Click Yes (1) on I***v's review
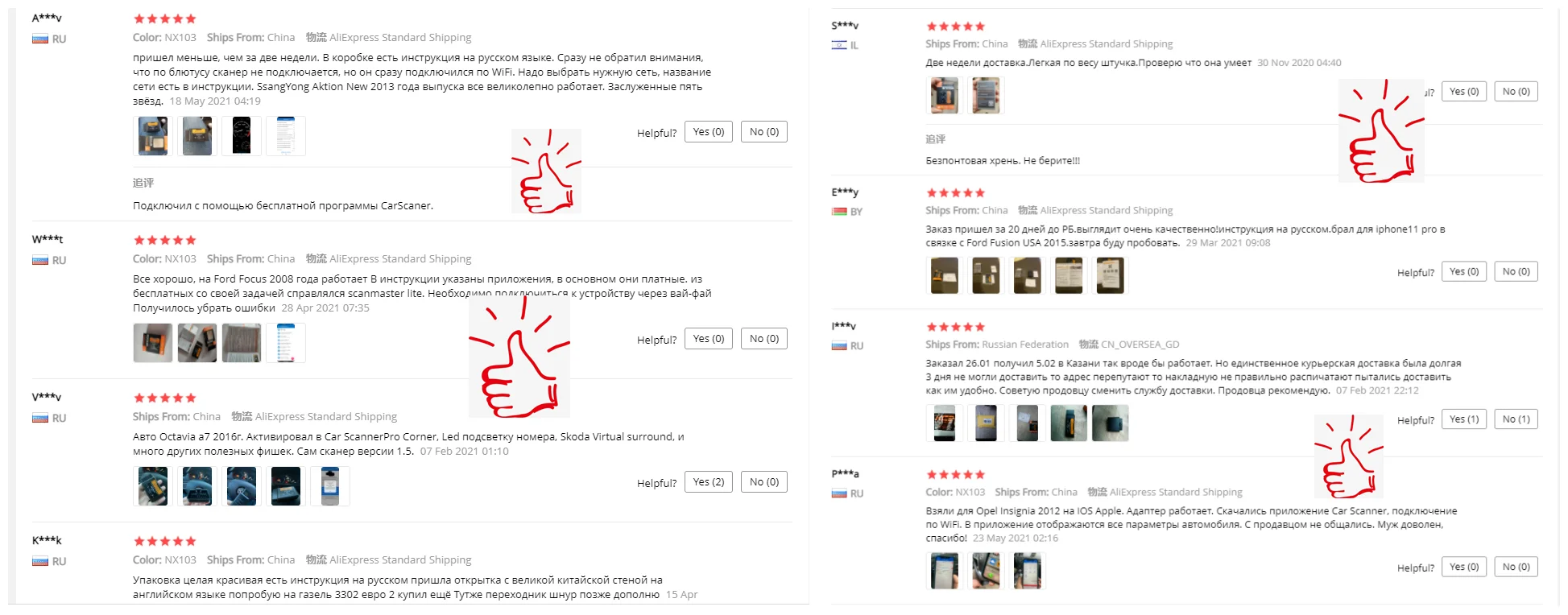The image size is (1568, 615). (1463, 419)
